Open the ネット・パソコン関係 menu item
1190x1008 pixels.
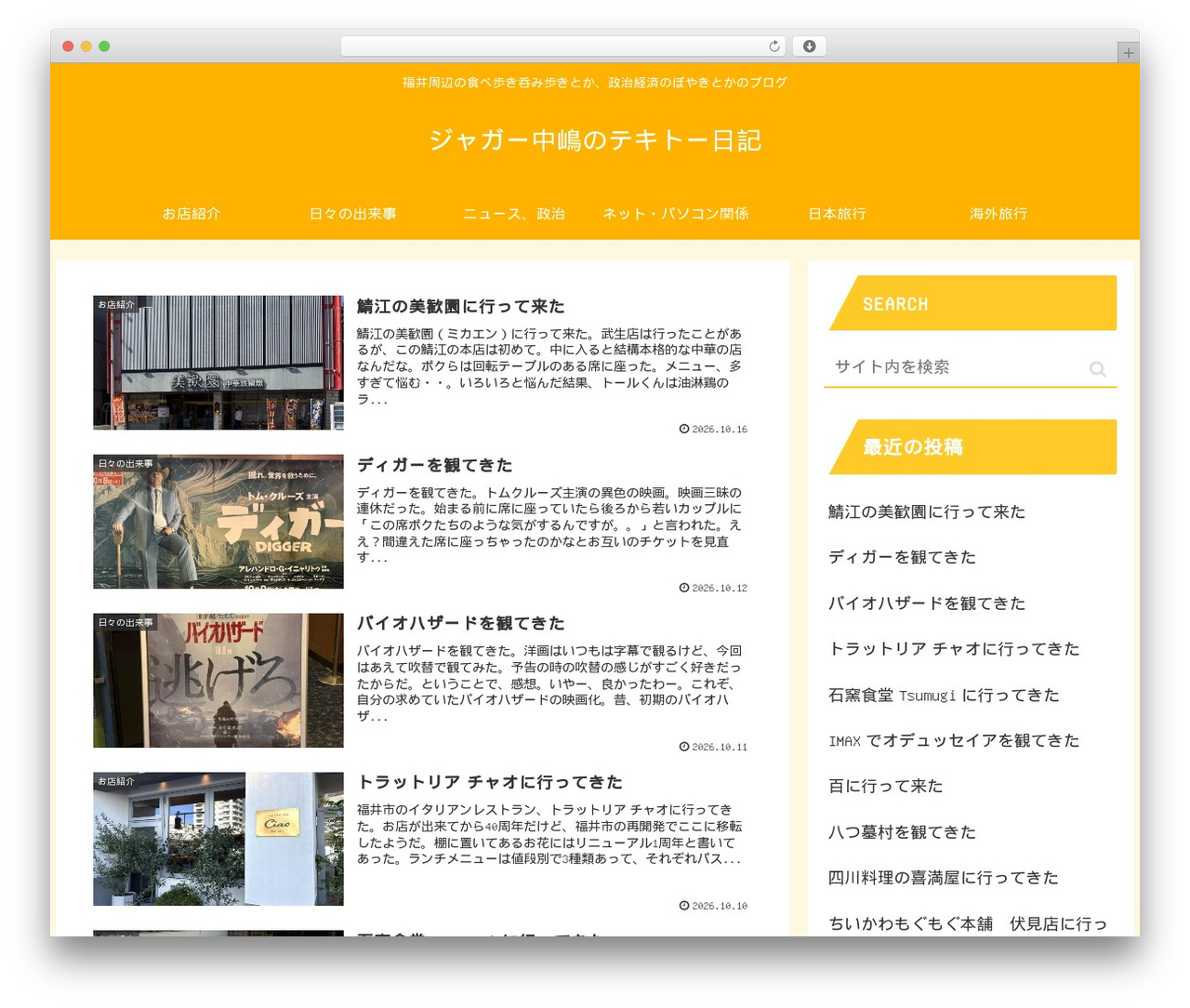pos(676,214)
